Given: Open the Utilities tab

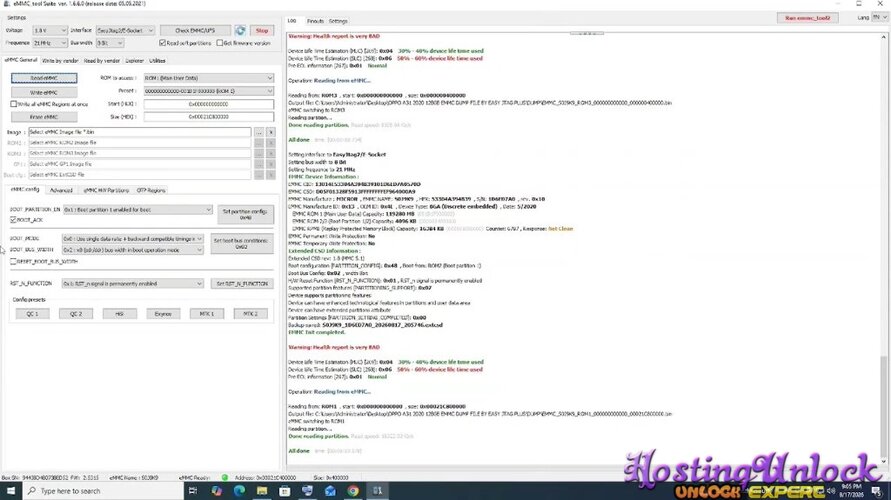Looking at the screenshot, I should (157, 60).
